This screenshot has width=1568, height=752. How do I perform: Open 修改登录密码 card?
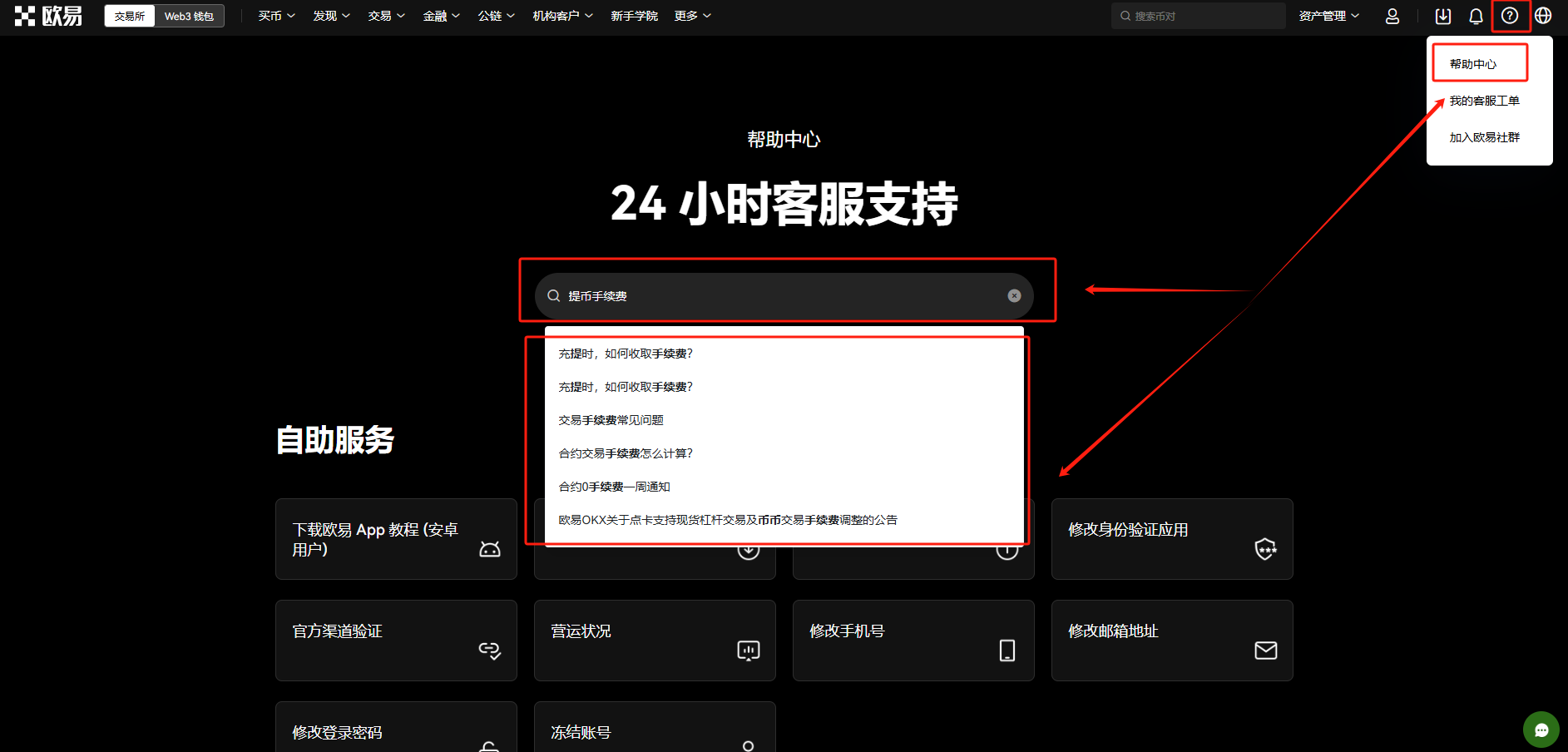[396, 728]
